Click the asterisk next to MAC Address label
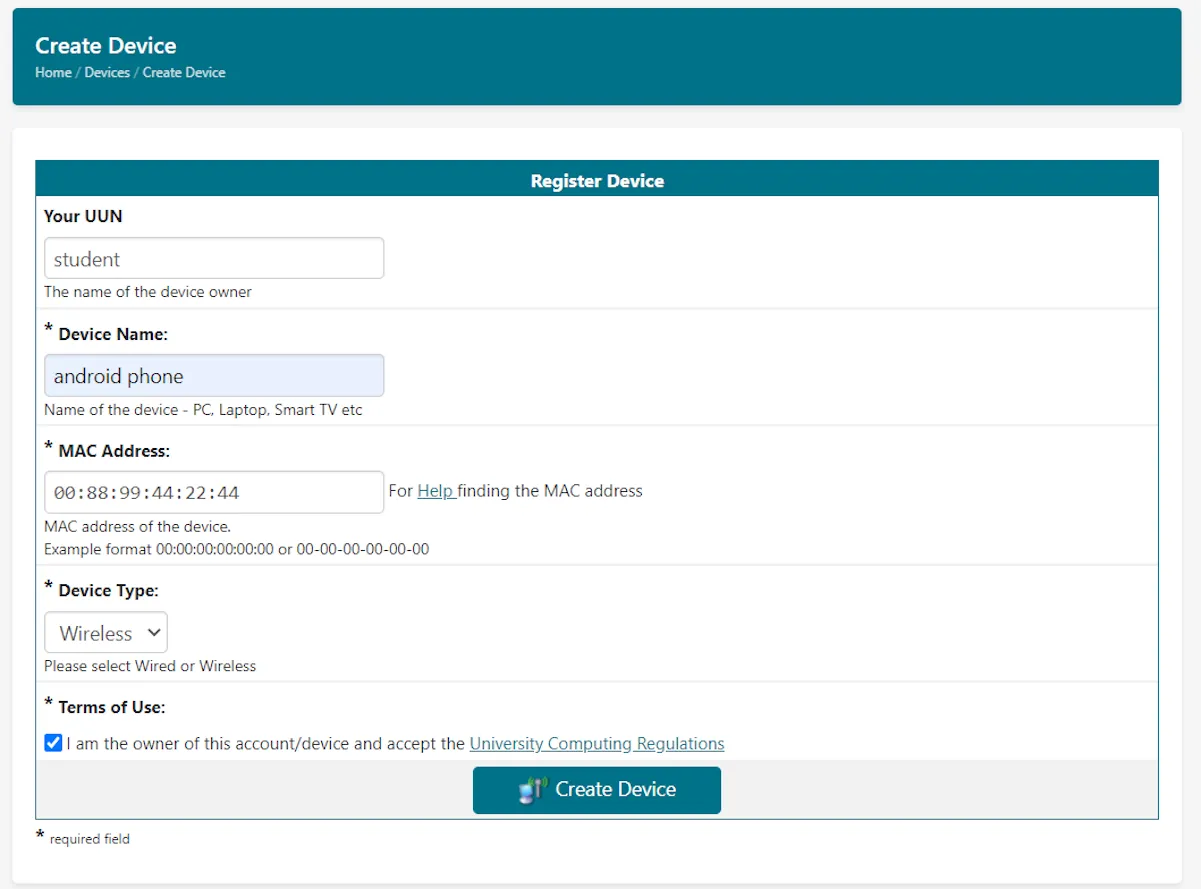This screenshot has width=1201, height=889. point(47,445)
